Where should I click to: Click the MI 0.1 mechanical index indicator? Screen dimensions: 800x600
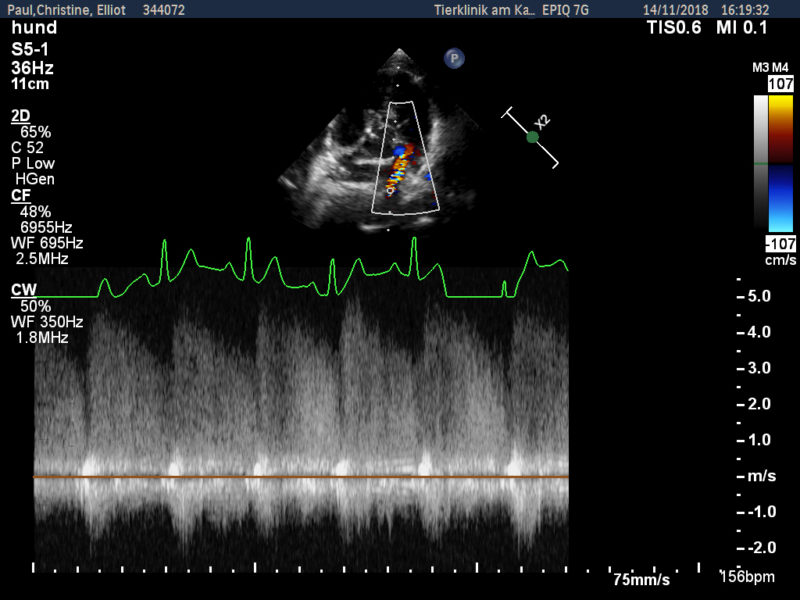743,28
